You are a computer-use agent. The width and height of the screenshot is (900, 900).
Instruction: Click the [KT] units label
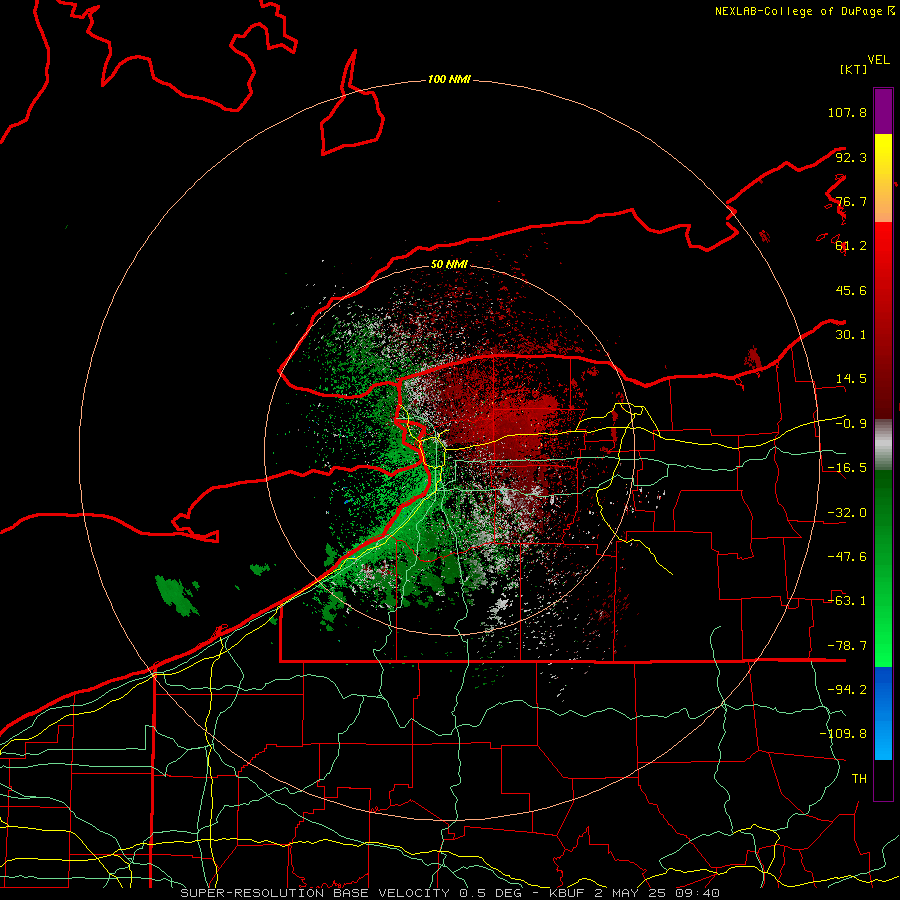click(854, 69)
